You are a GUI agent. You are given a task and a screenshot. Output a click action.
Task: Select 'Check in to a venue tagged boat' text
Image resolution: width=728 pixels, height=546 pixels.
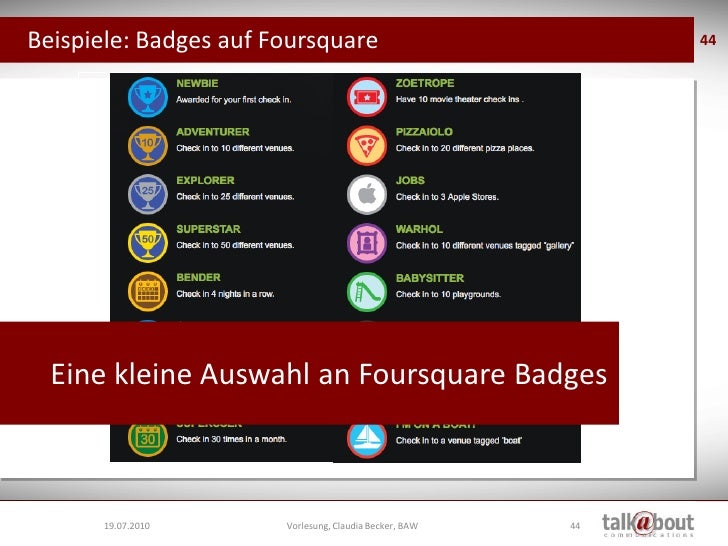(x=459, y=441)
